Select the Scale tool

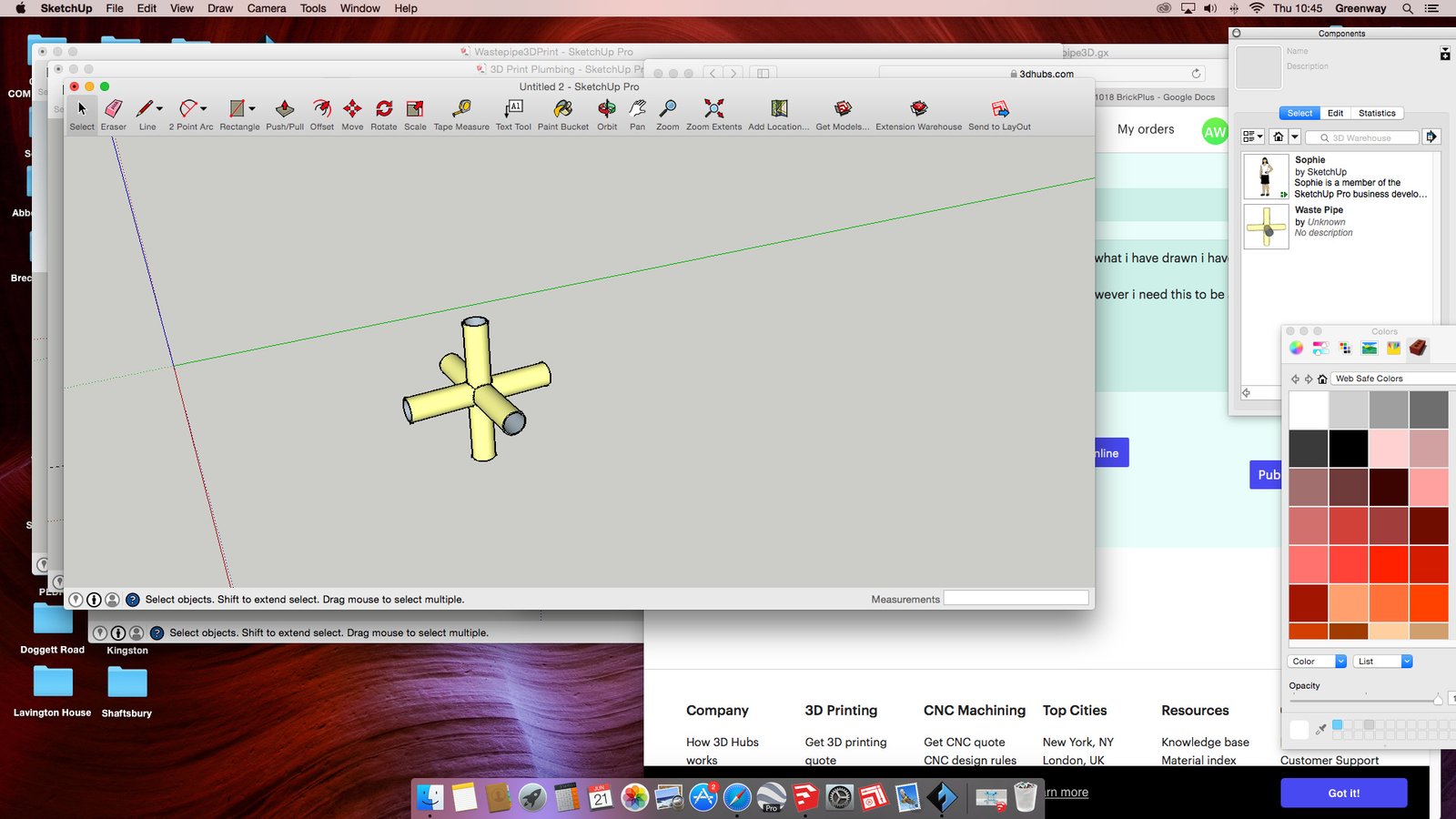(x=415, y=110)
